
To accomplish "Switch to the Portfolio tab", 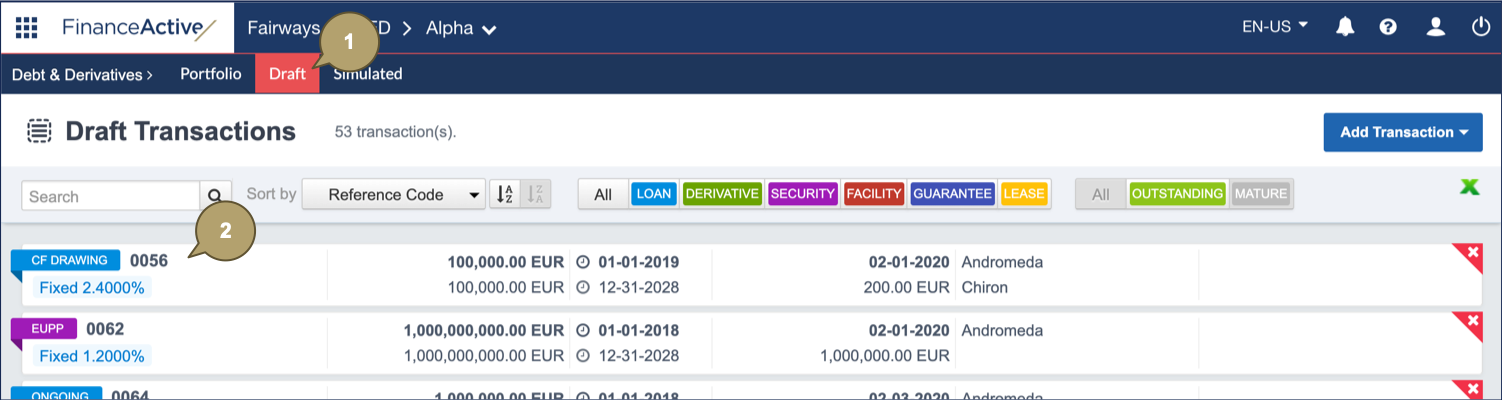I will coord(210,74).
